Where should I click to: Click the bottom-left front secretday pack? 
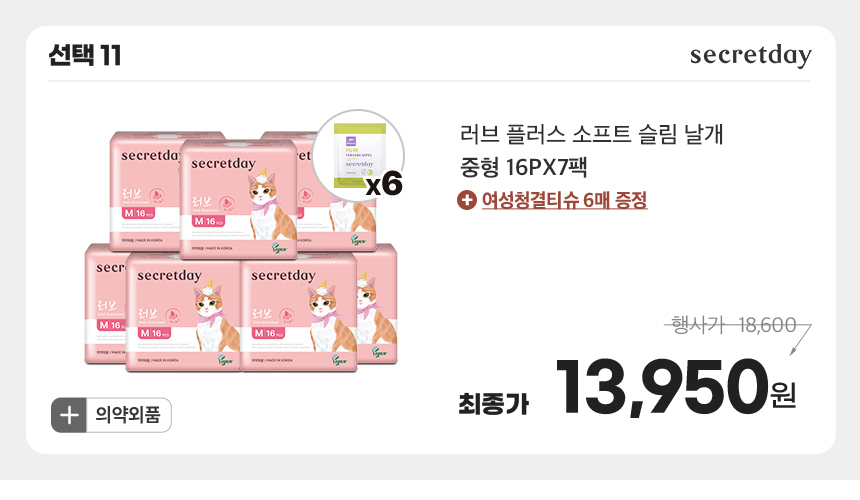pos(184,312)
